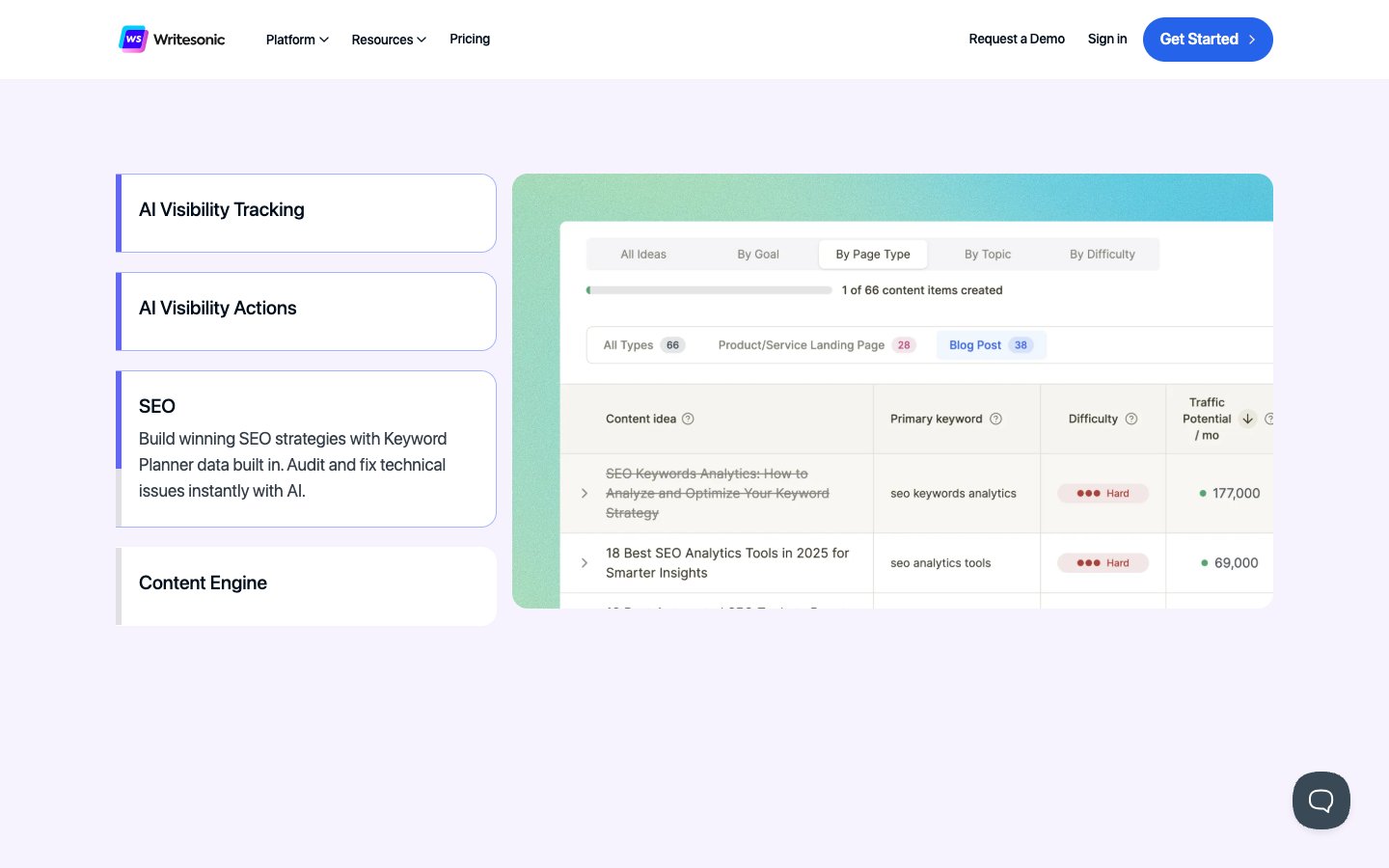This screenshot has width=1389, height=868.
Task: Click the Request a Demo link
Action: pos(1017,39)
